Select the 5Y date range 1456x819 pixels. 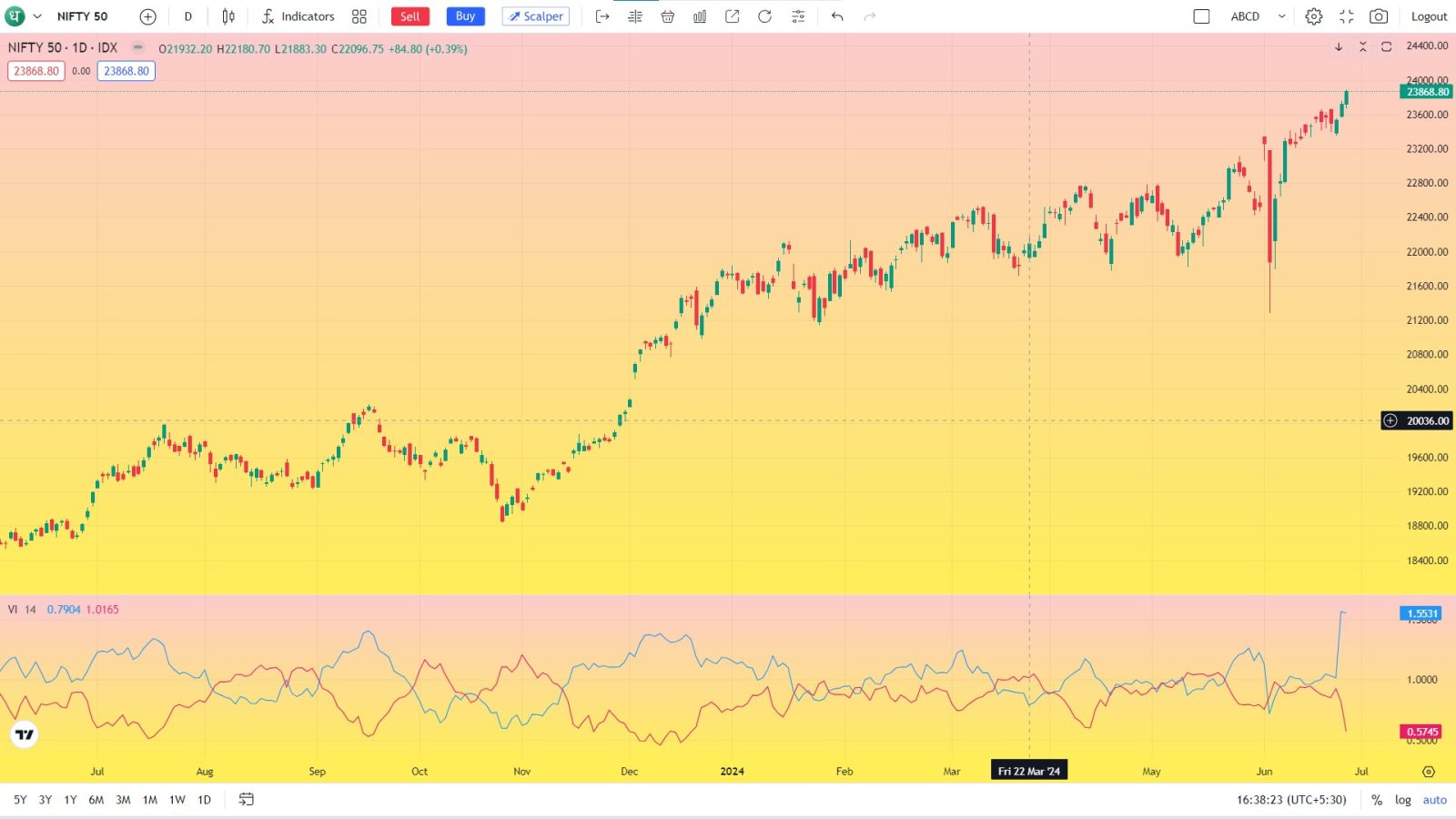click(20, 800)
